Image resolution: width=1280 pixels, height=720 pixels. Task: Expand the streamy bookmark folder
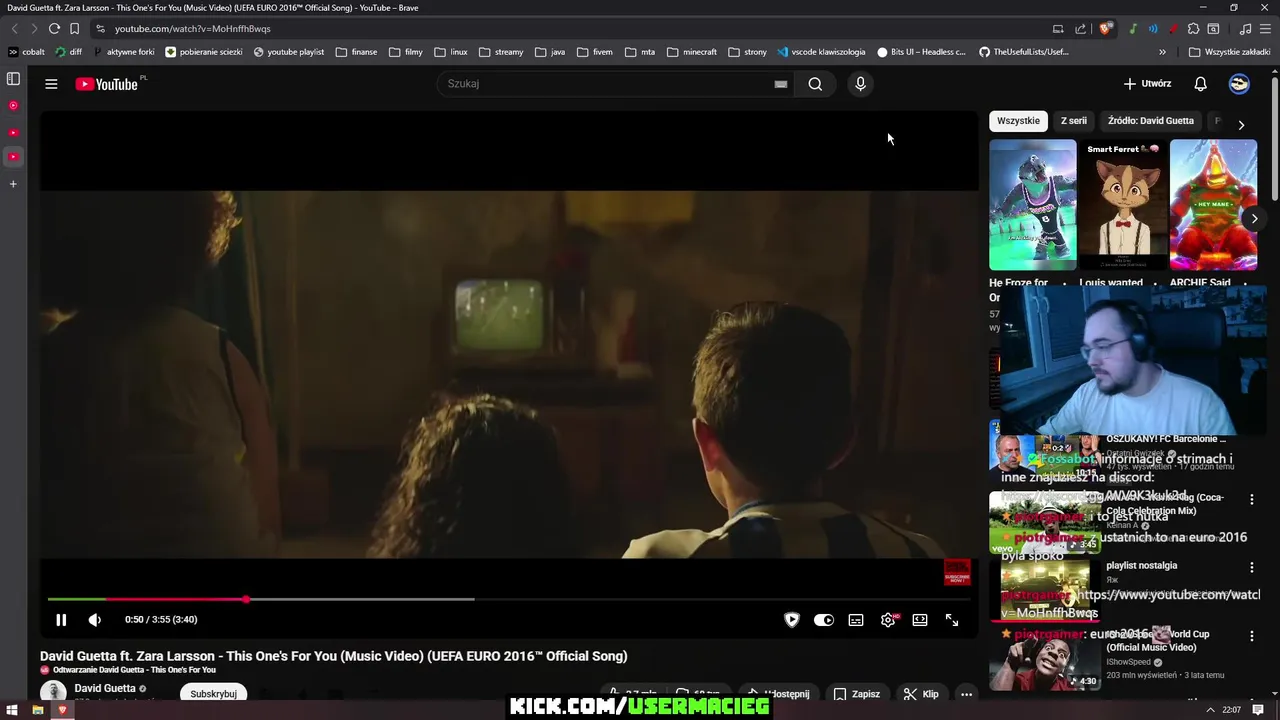point(501,52)
